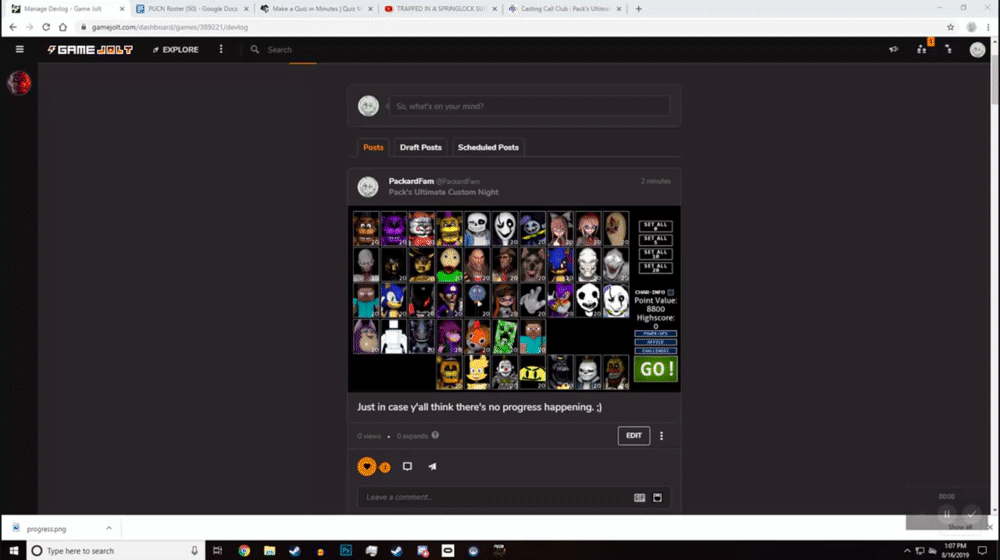Open the Oculus app on the taskbar
1000x560 pixels.
pos(448,550)
